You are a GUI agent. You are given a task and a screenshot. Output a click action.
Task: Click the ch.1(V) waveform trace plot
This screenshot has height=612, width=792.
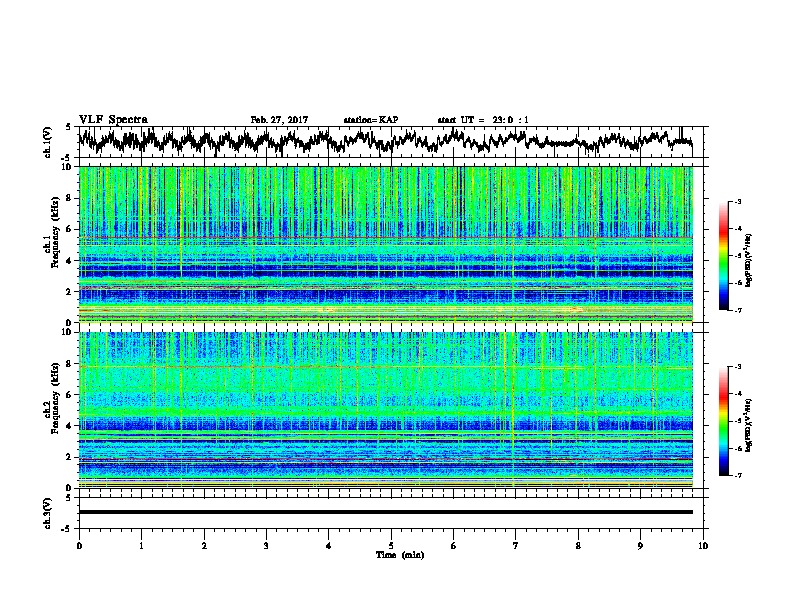tap(386, 141)
